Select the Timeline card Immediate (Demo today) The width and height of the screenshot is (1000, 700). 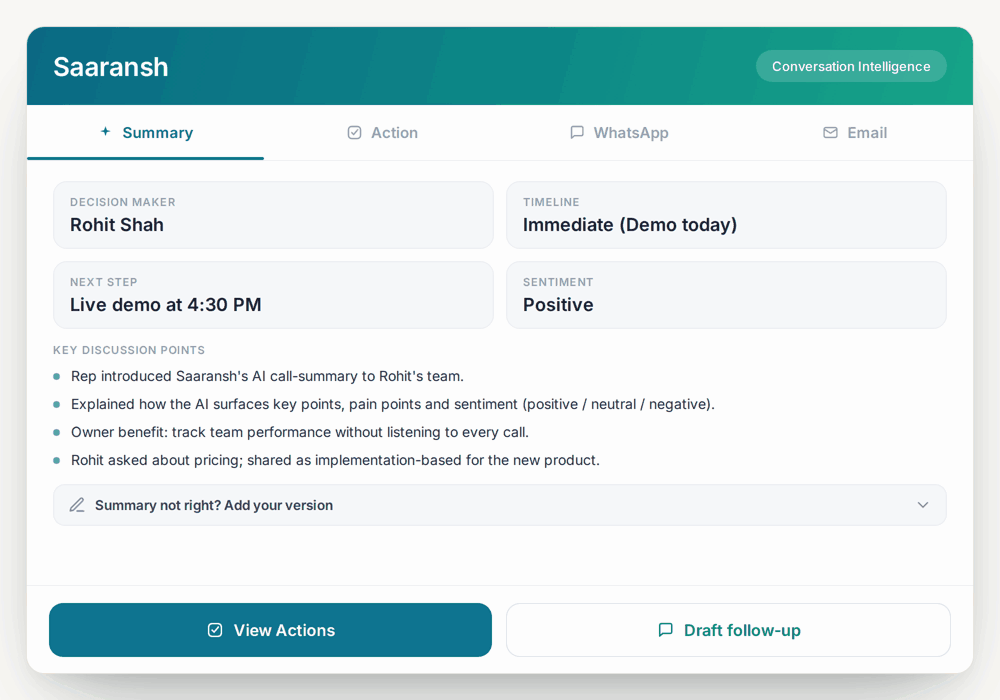pos(726,215)
